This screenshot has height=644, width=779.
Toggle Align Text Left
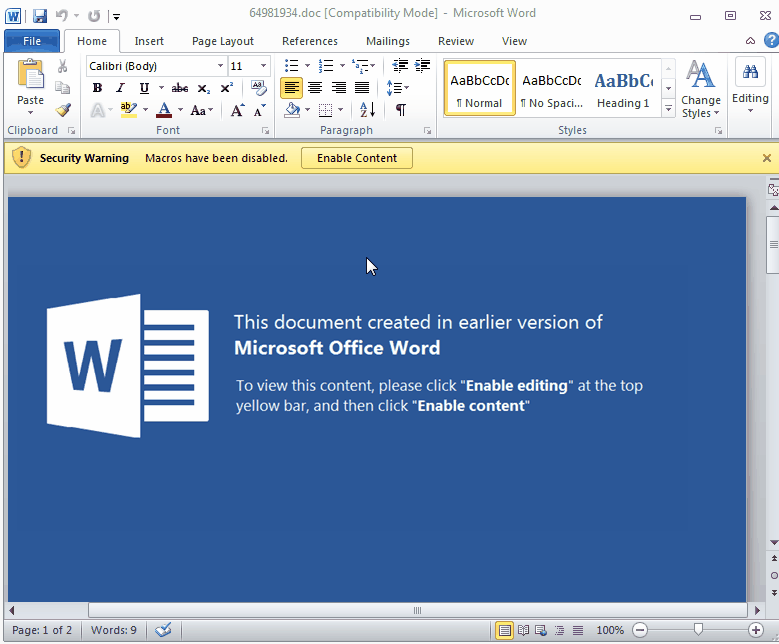[291, 88]
